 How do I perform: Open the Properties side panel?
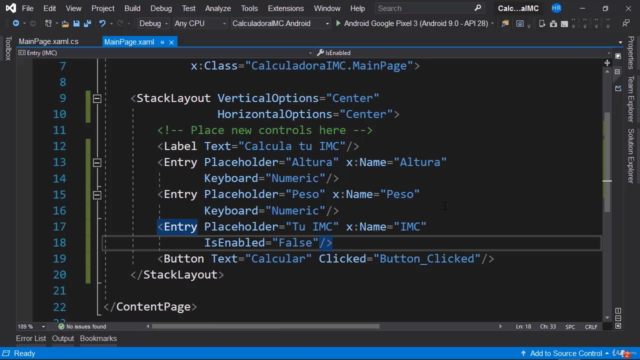pyautogui.click(x=631, y=53)
